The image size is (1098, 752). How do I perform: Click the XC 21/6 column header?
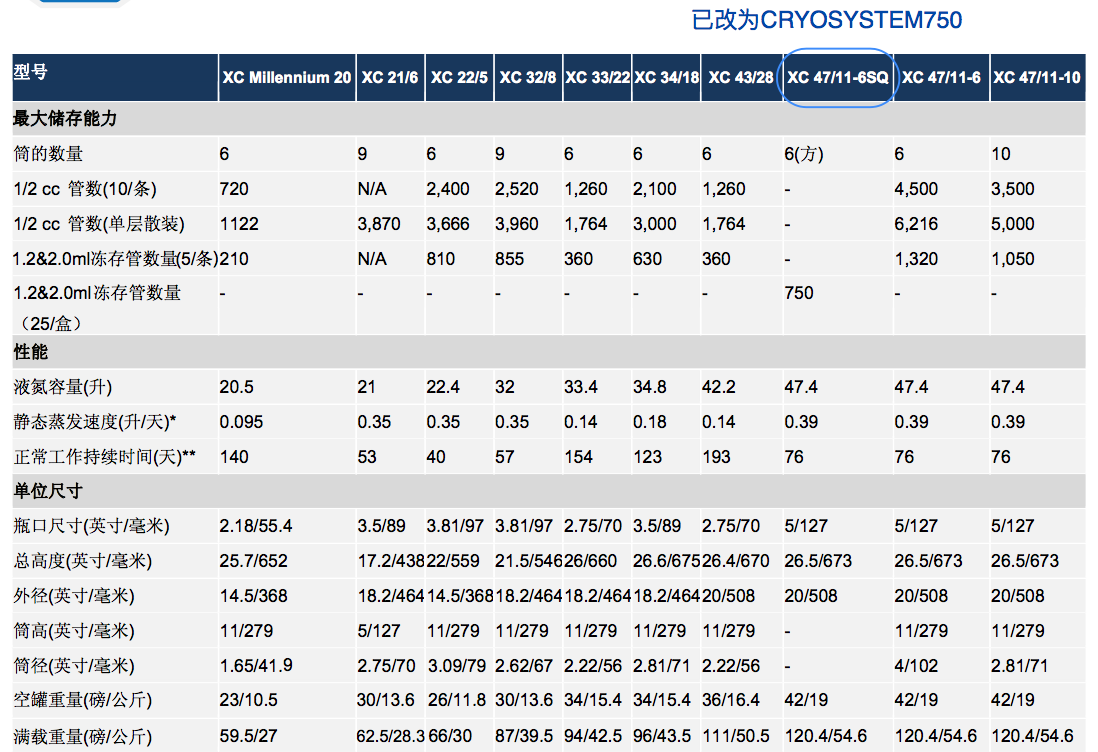390,78
